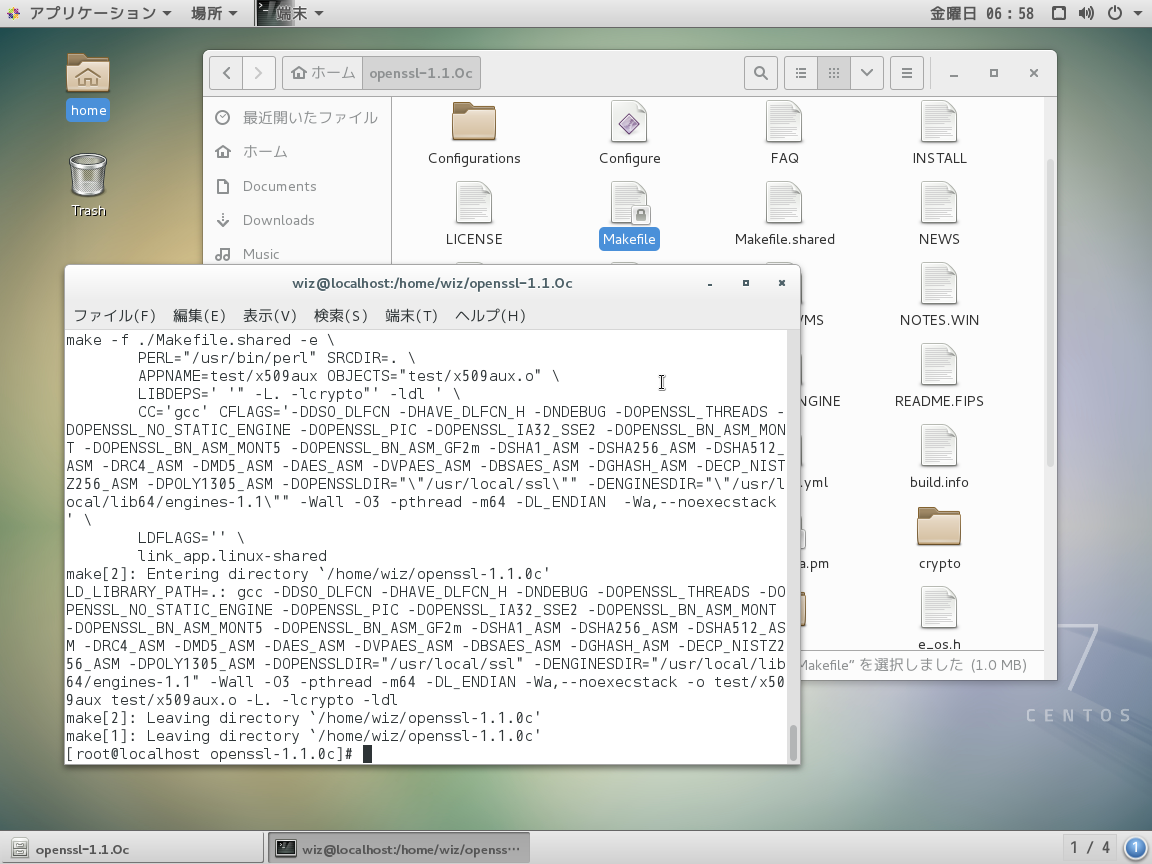This screenshot has height=864, width=1152.
Task: Open Downloads in the sidebar
Action: [x=297, y=220]
